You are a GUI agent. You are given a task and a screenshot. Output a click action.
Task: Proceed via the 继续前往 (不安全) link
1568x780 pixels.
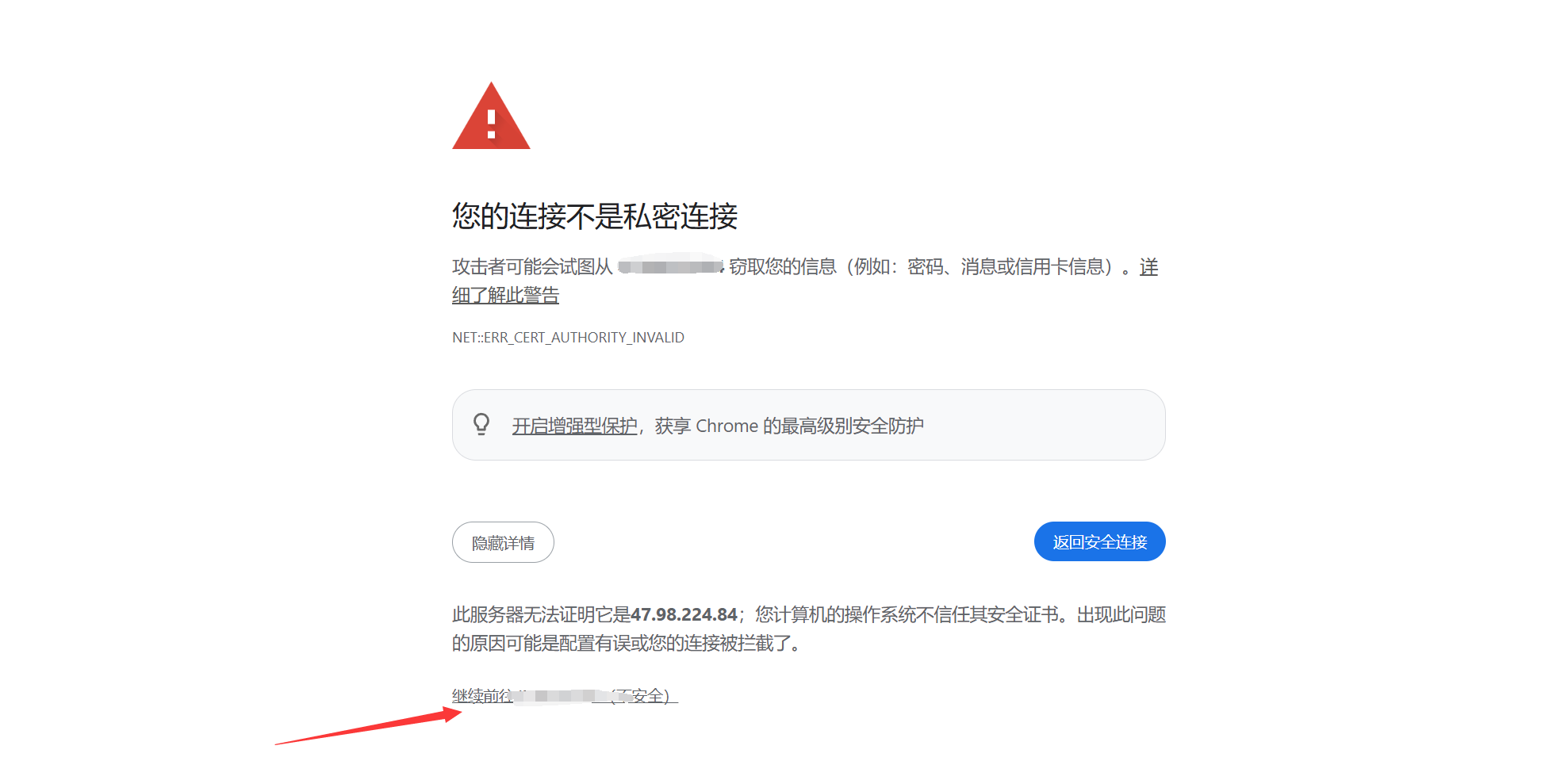click(x=565, y=696)
